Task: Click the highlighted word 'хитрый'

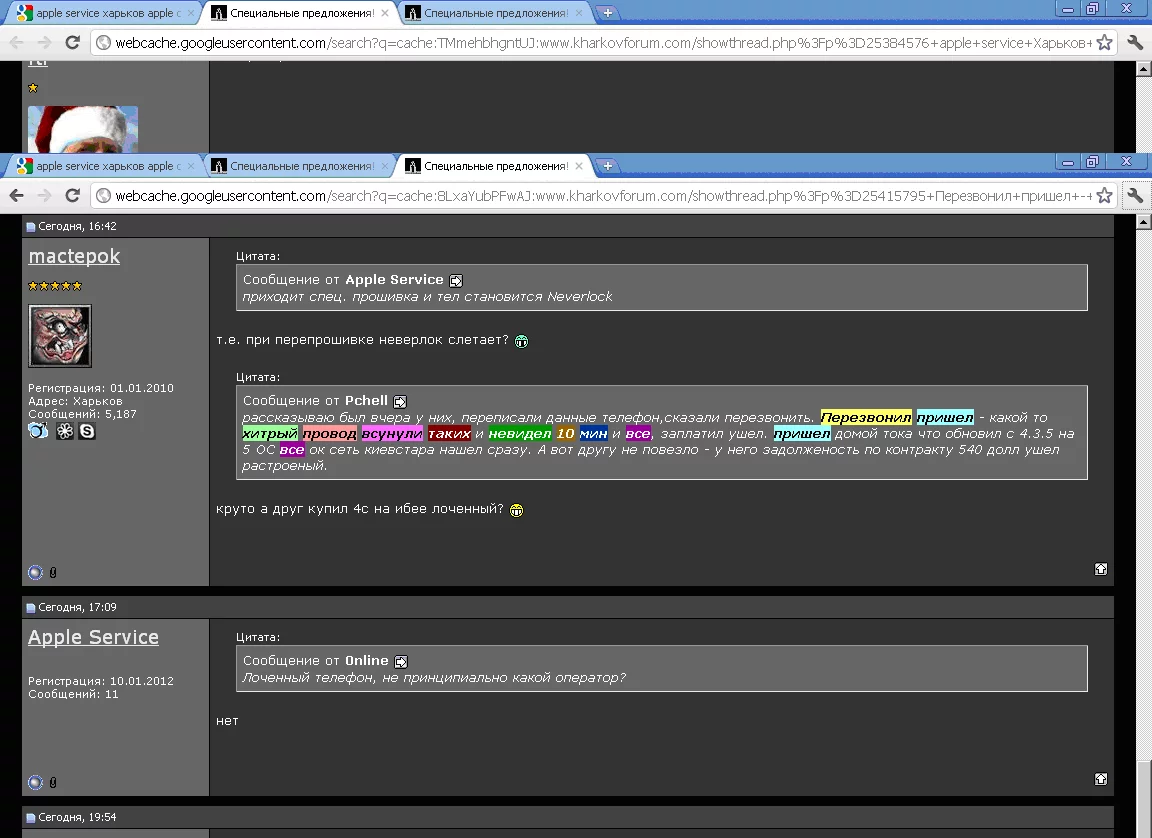Action: (x=270, y=433)
